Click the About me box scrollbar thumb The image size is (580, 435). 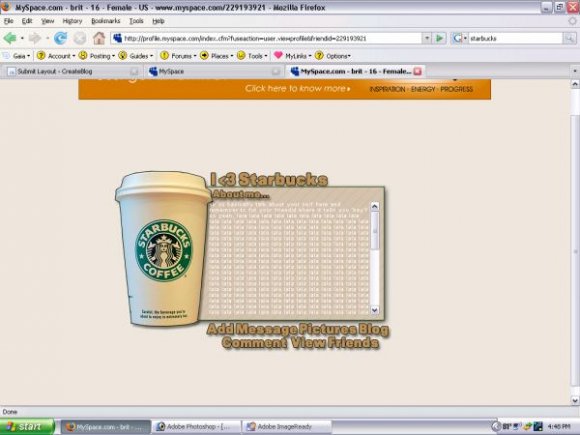coord(374,230)
